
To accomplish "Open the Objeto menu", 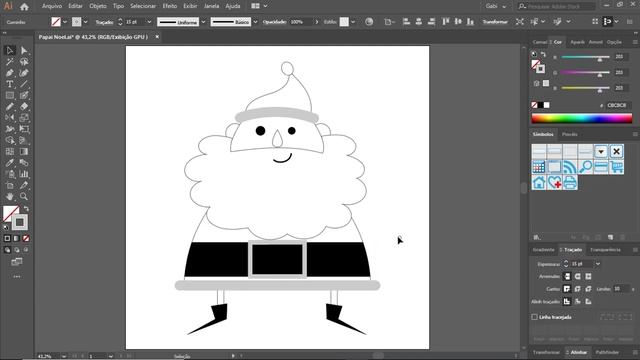I will (x=98, y=6).
